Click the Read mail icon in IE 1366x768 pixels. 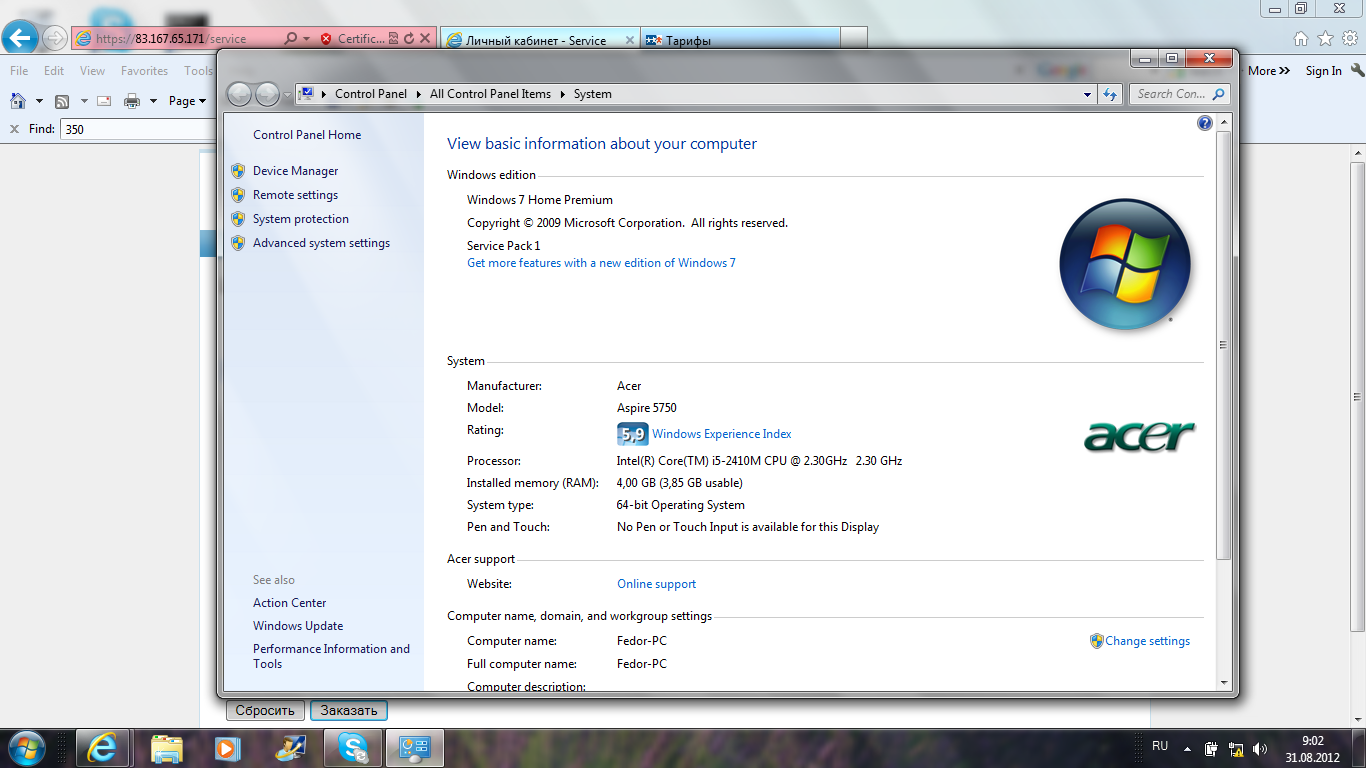pos(104,101)
